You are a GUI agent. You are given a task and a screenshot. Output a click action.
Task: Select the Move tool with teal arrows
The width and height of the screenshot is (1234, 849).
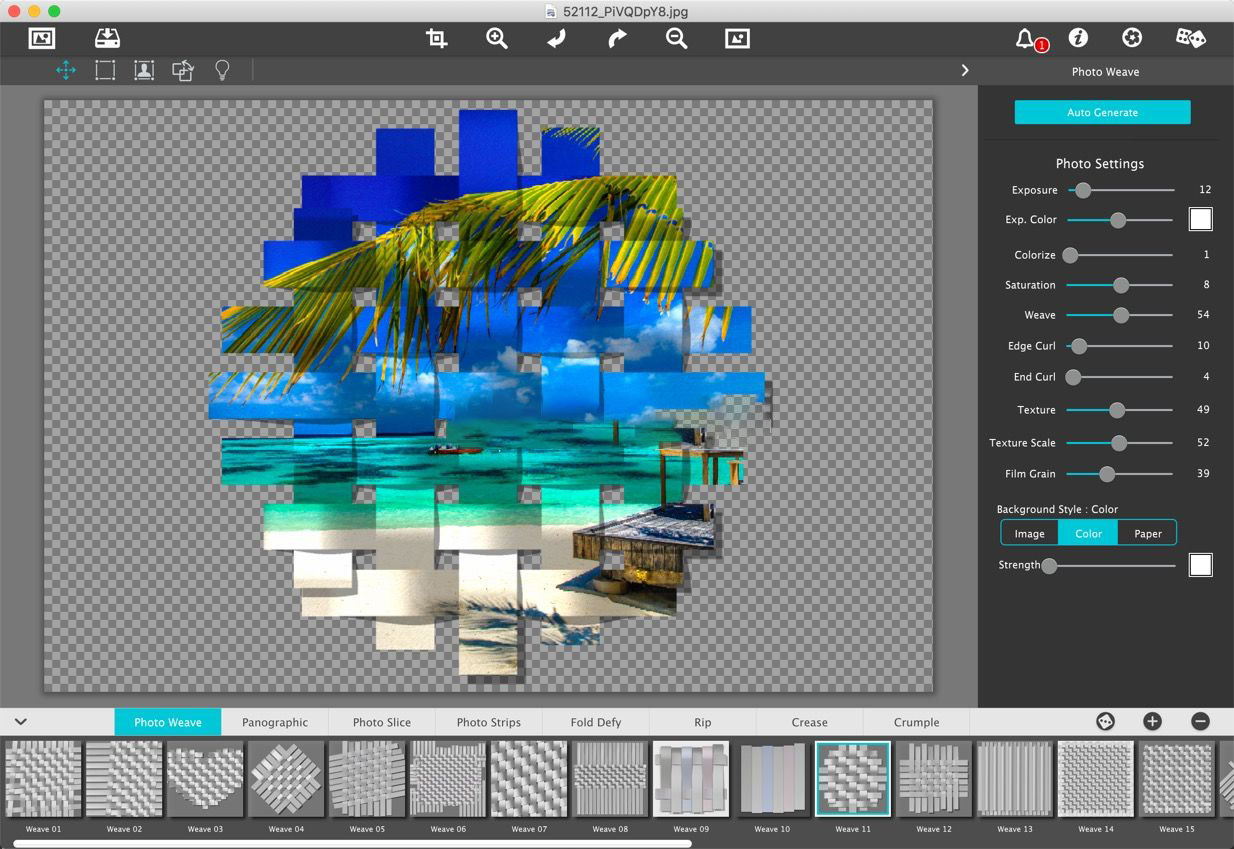pyautogui.click(x=65, y=70)
